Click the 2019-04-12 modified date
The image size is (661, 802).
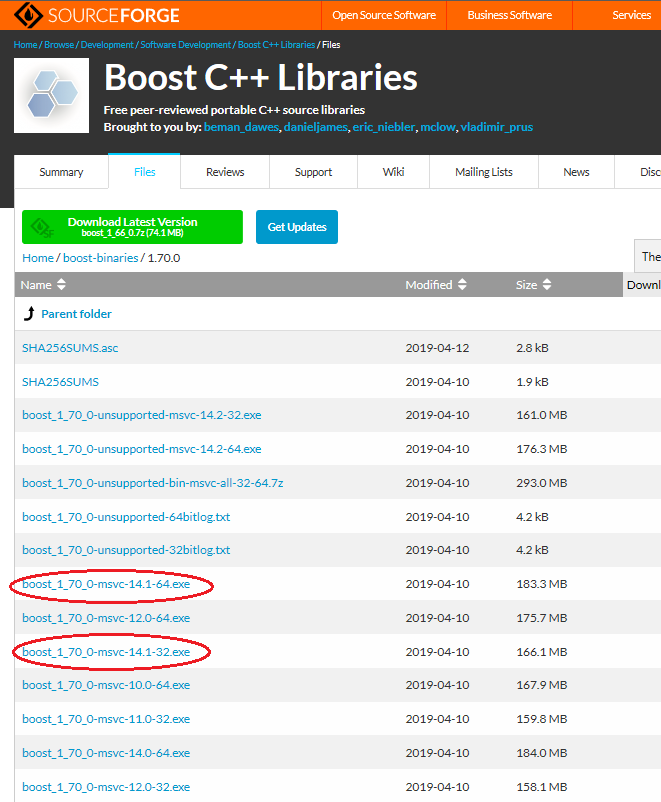tap(437, 348)
